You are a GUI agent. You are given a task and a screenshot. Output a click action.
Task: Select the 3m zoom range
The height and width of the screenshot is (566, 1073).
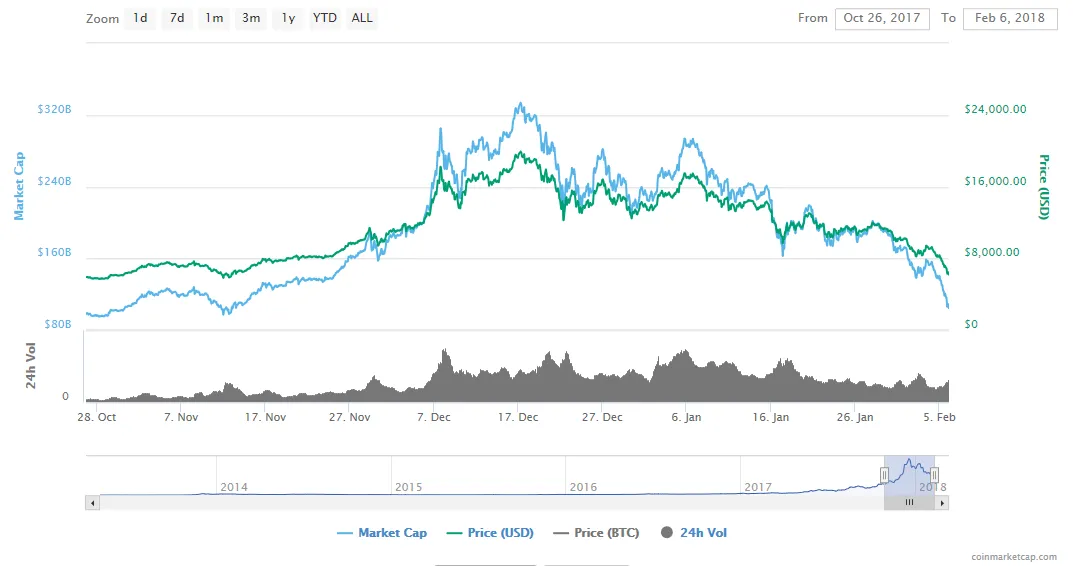pyautogui.click(x=250, y=18)
